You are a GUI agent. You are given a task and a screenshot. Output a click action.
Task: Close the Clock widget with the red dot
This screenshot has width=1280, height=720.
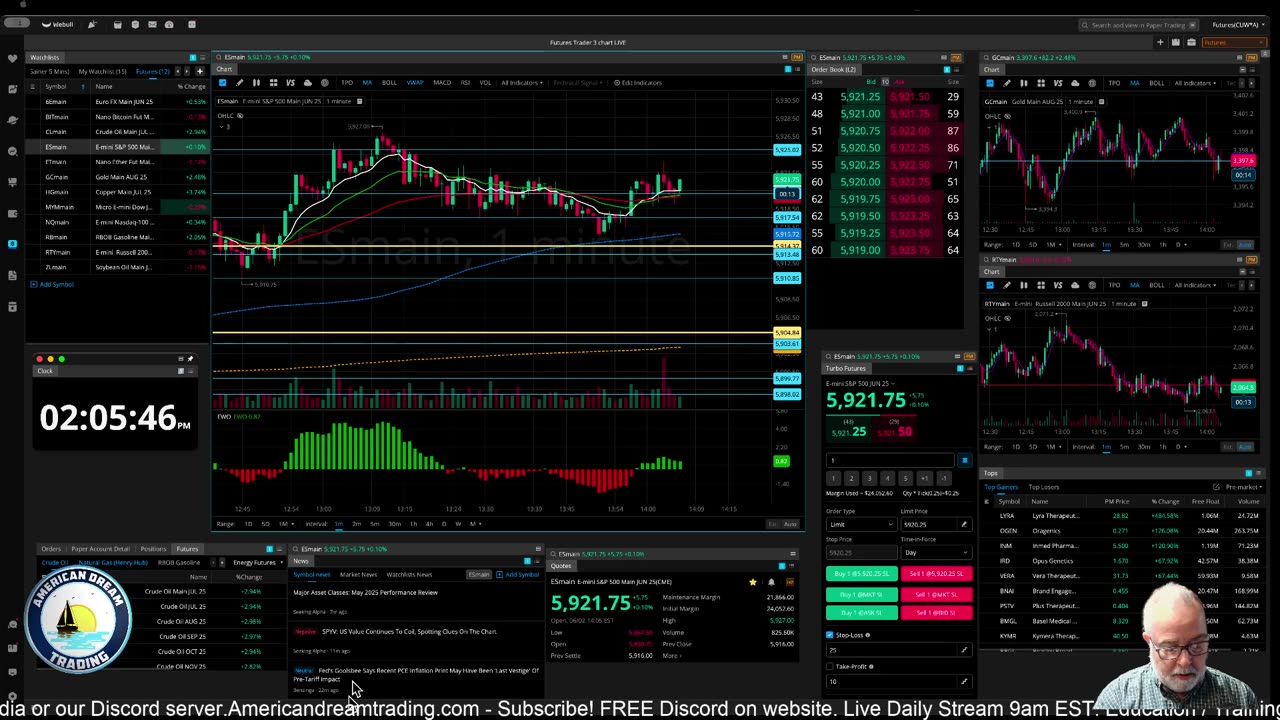[x=39, y=359]
